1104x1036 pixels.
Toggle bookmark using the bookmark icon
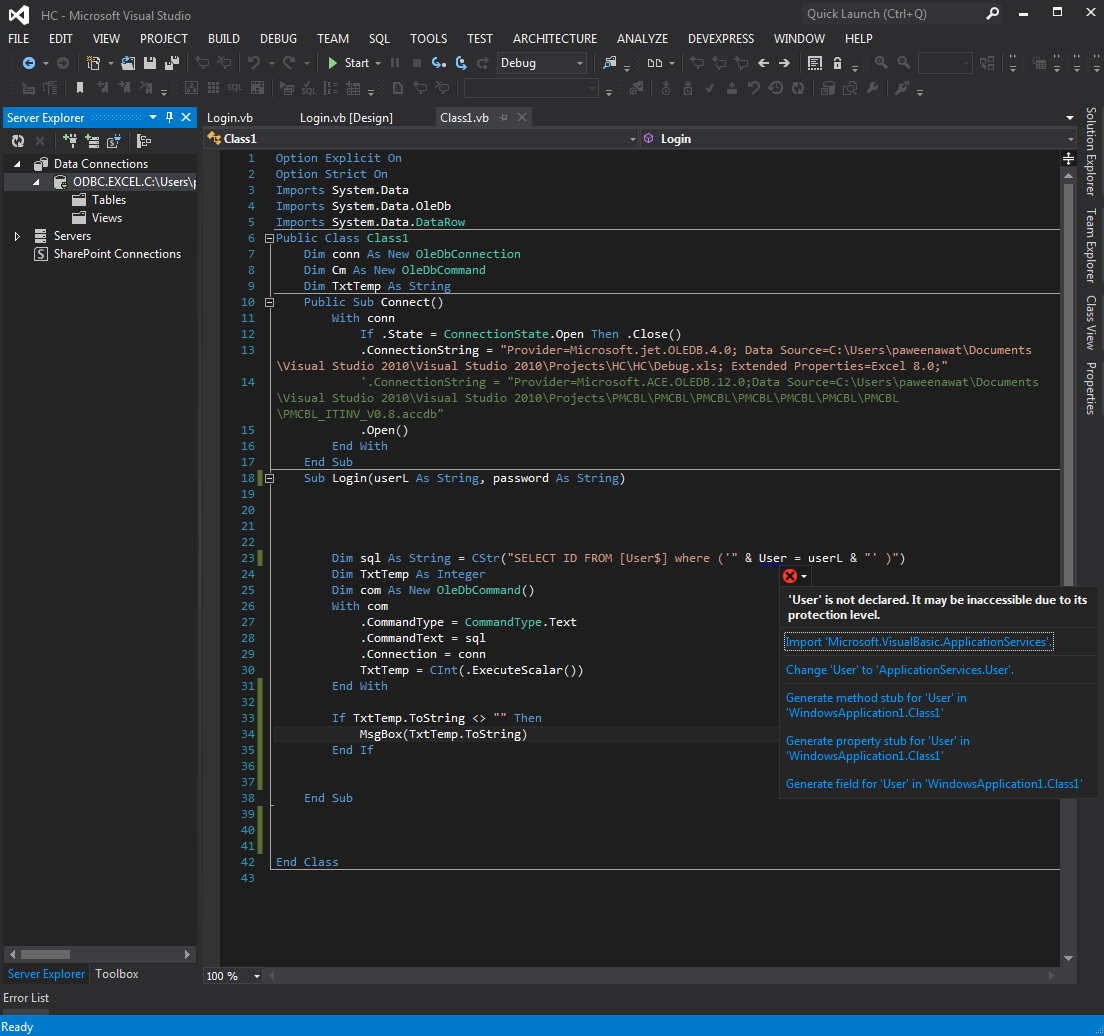[80, 88]
